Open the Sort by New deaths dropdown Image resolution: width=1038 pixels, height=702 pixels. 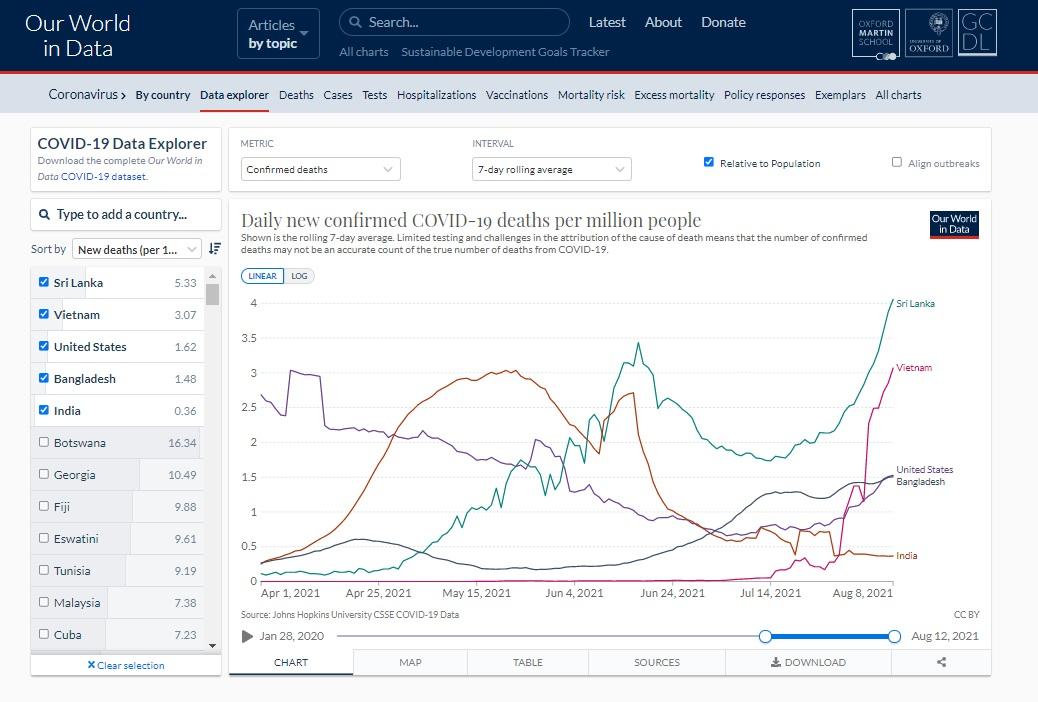(137, 250)
